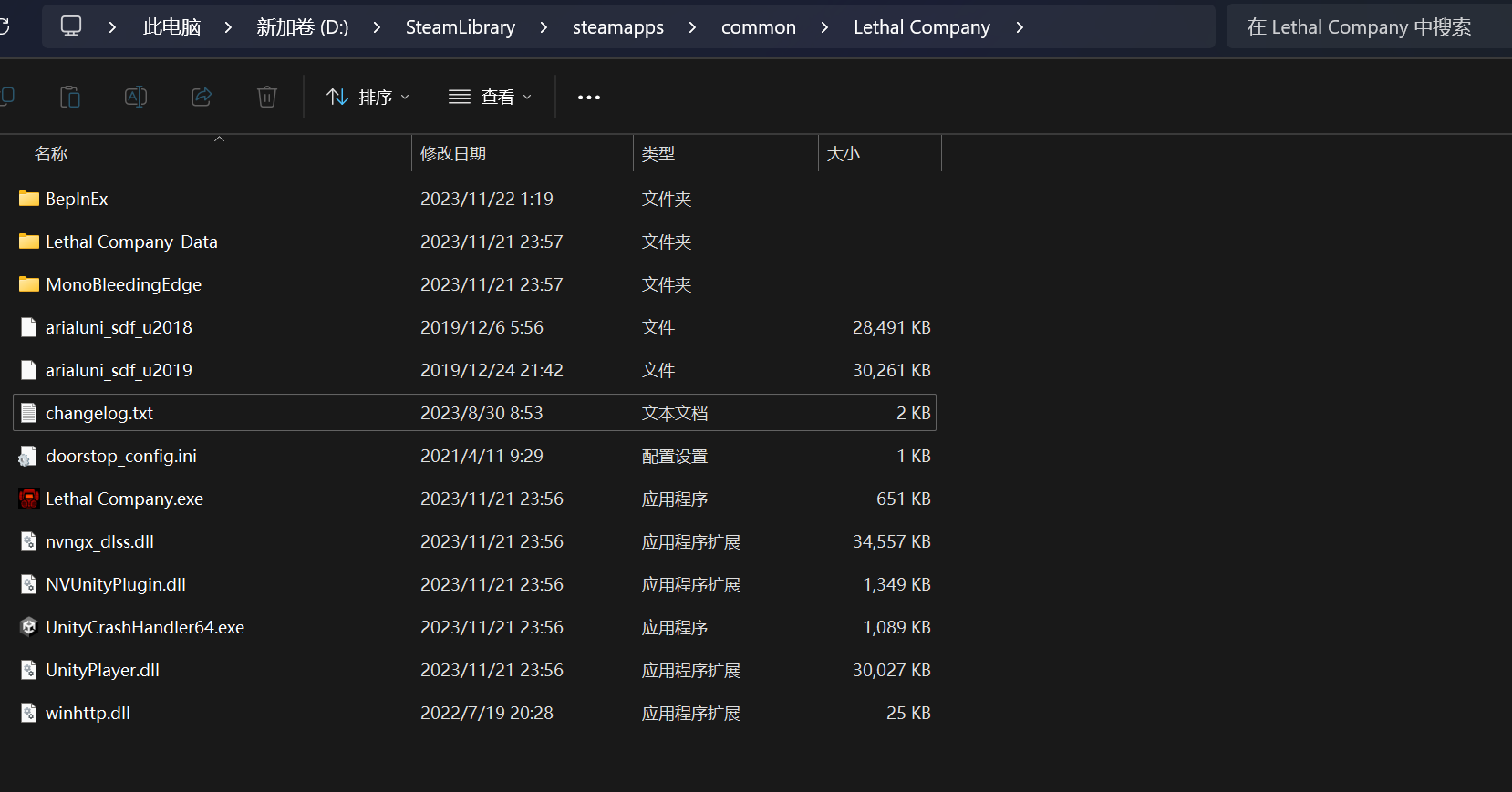Click the computer icon in address bar

click(71, 26)
